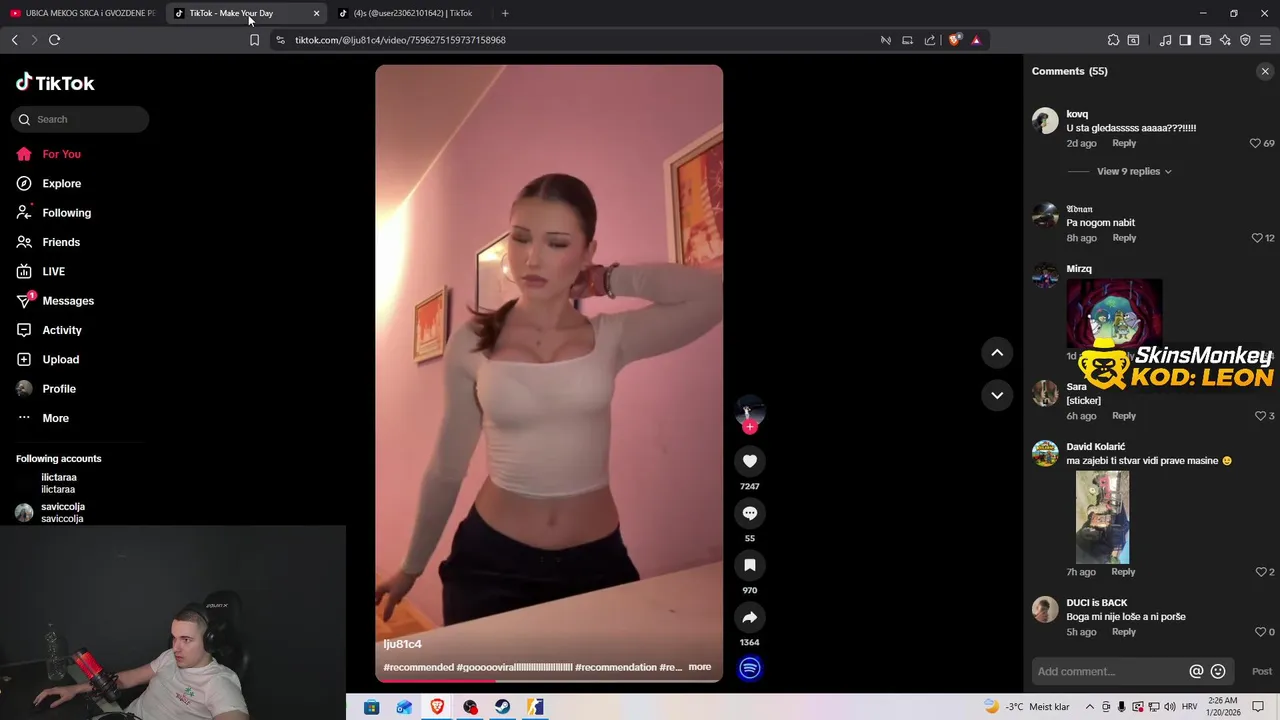
Task: Switch to the YouTube 'UBICA MEKOG SRCA' tab
Action: coord(82,13)
